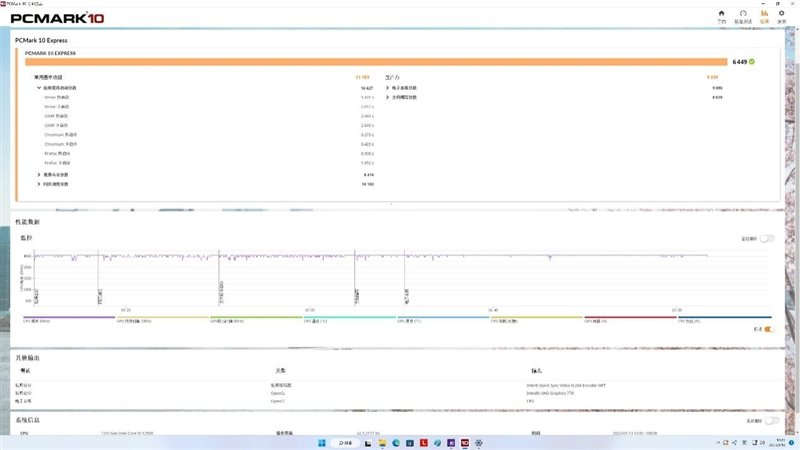Toggle the green GPU core clock legend
This screenshot has height=450, width=800.
coord(256,319)
